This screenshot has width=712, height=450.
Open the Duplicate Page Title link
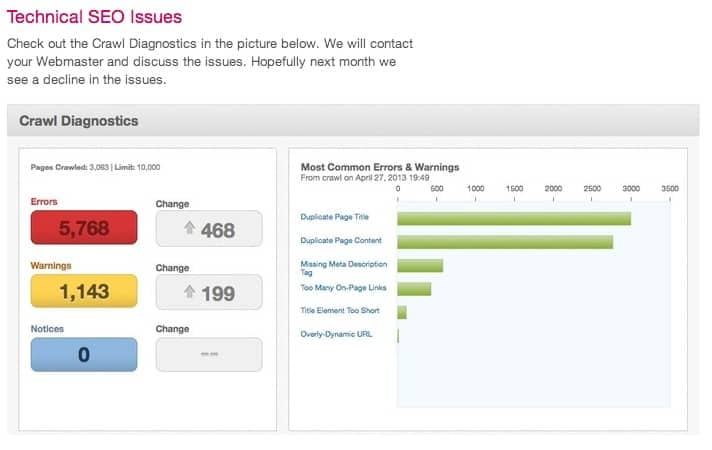click(x=335, y=217)
